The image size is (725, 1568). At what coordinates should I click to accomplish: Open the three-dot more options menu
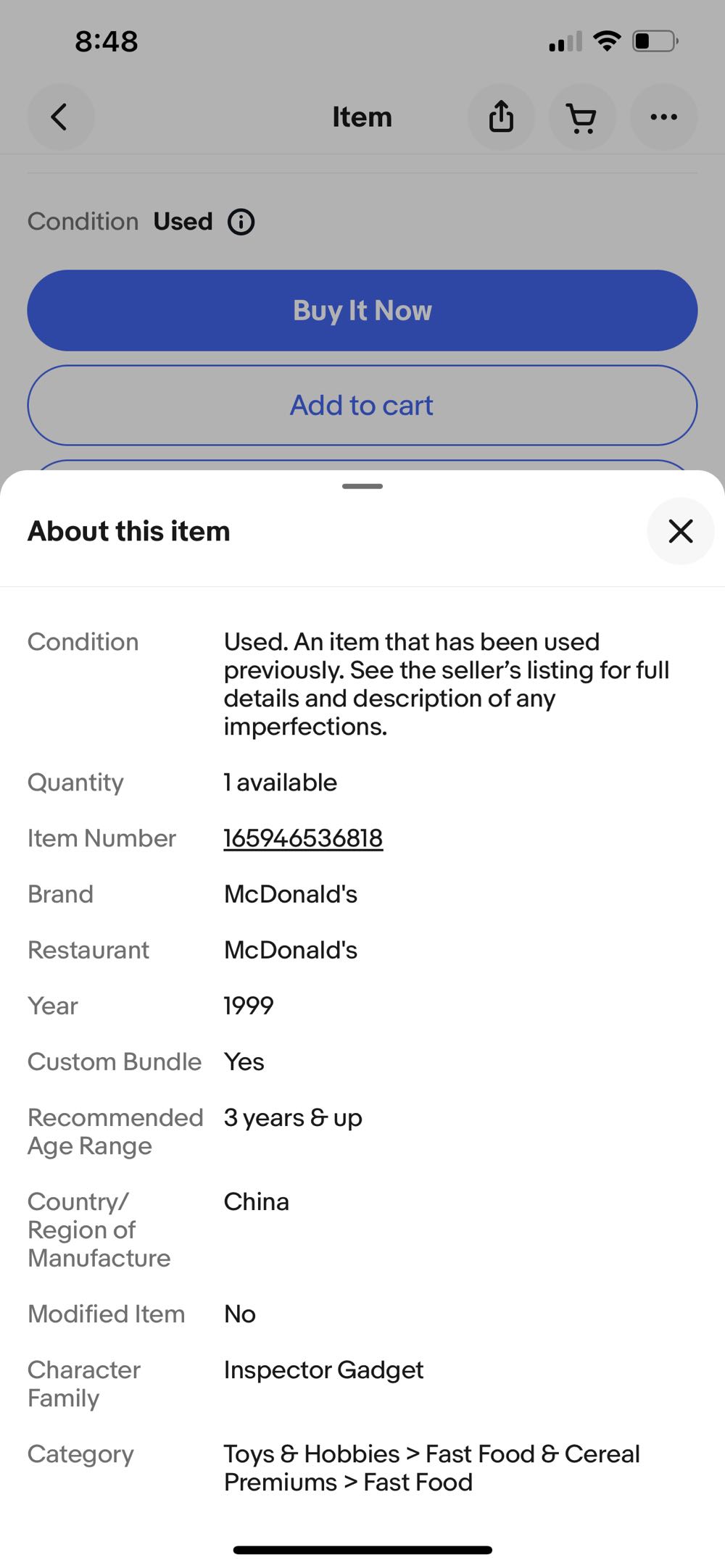coord(663,117)
